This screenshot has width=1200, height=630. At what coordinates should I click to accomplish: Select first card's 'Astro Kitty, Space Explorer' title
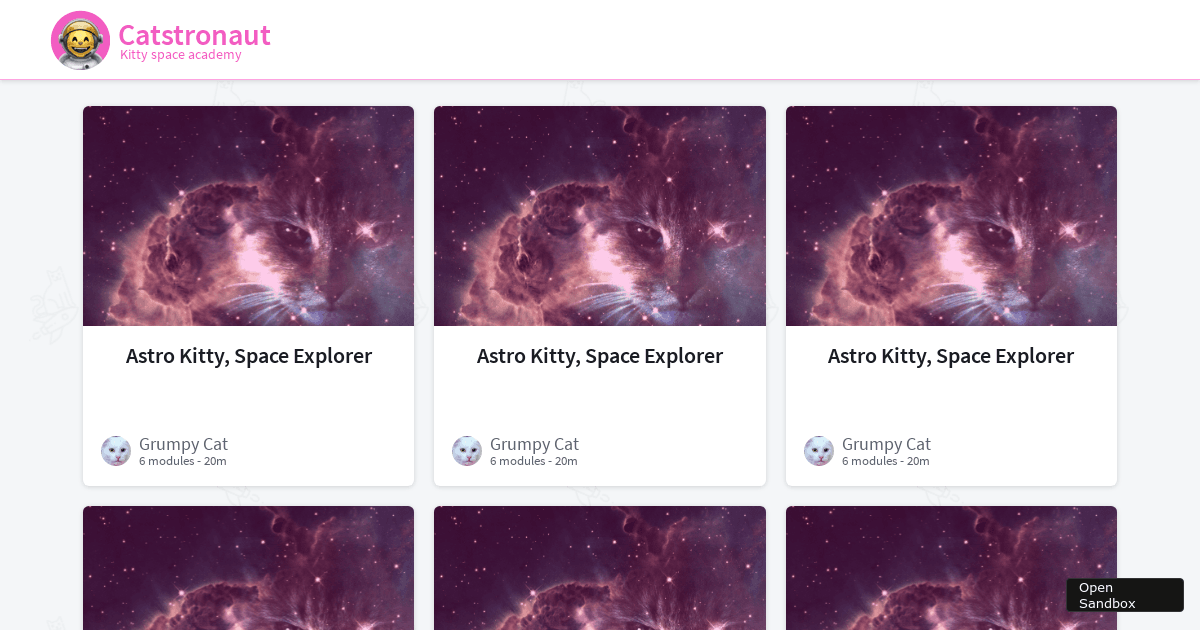[249, 356]
